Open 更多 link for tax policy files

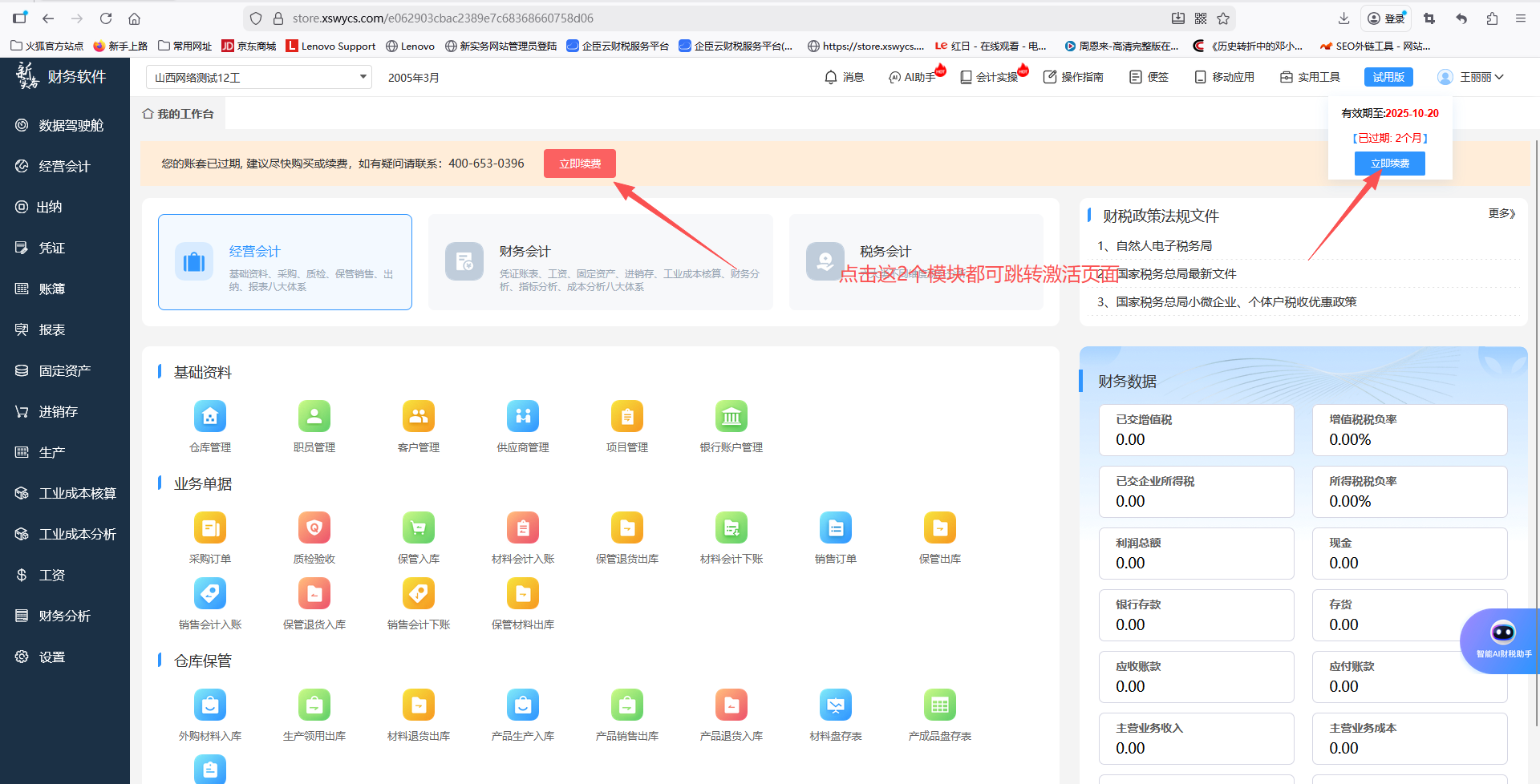(1499, 214)
